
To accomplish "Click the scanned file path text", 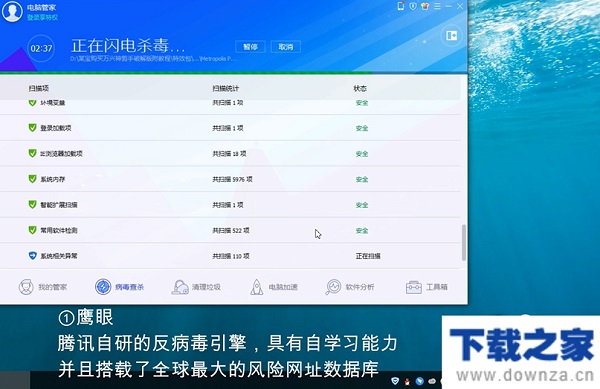I will (153, 59).
